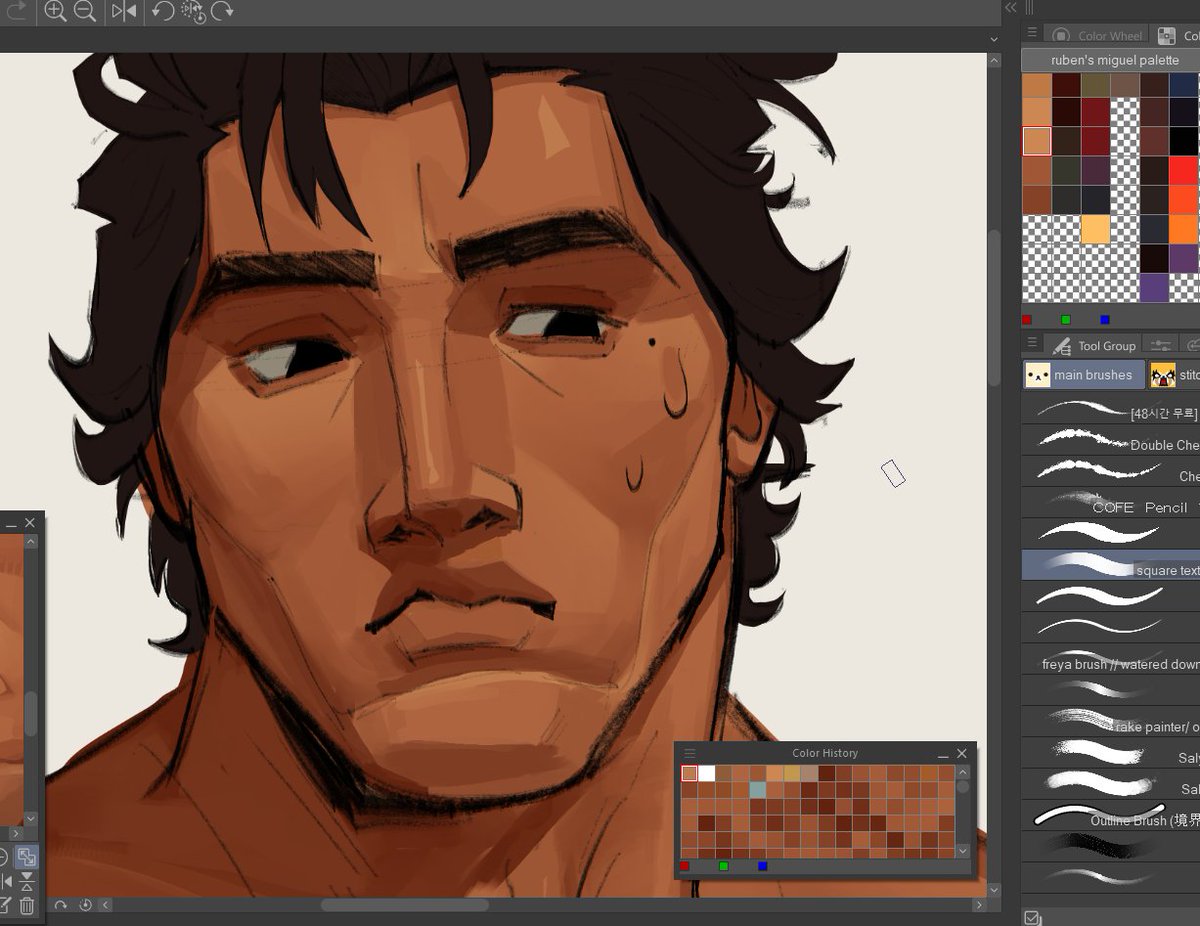Click the zoom out magnifier icon
This screenshot has height=926, width=1200.
pos(85,12)
